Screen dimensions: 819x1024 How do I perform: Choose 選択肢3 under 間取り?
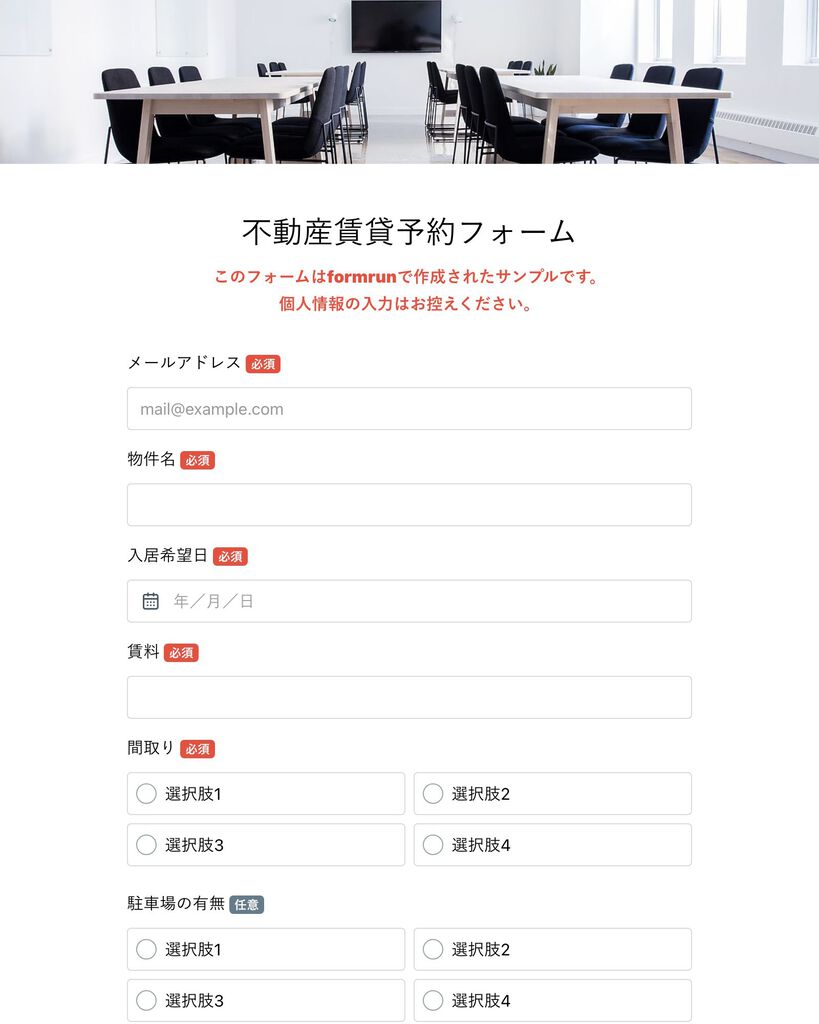[x=266, y=844]
